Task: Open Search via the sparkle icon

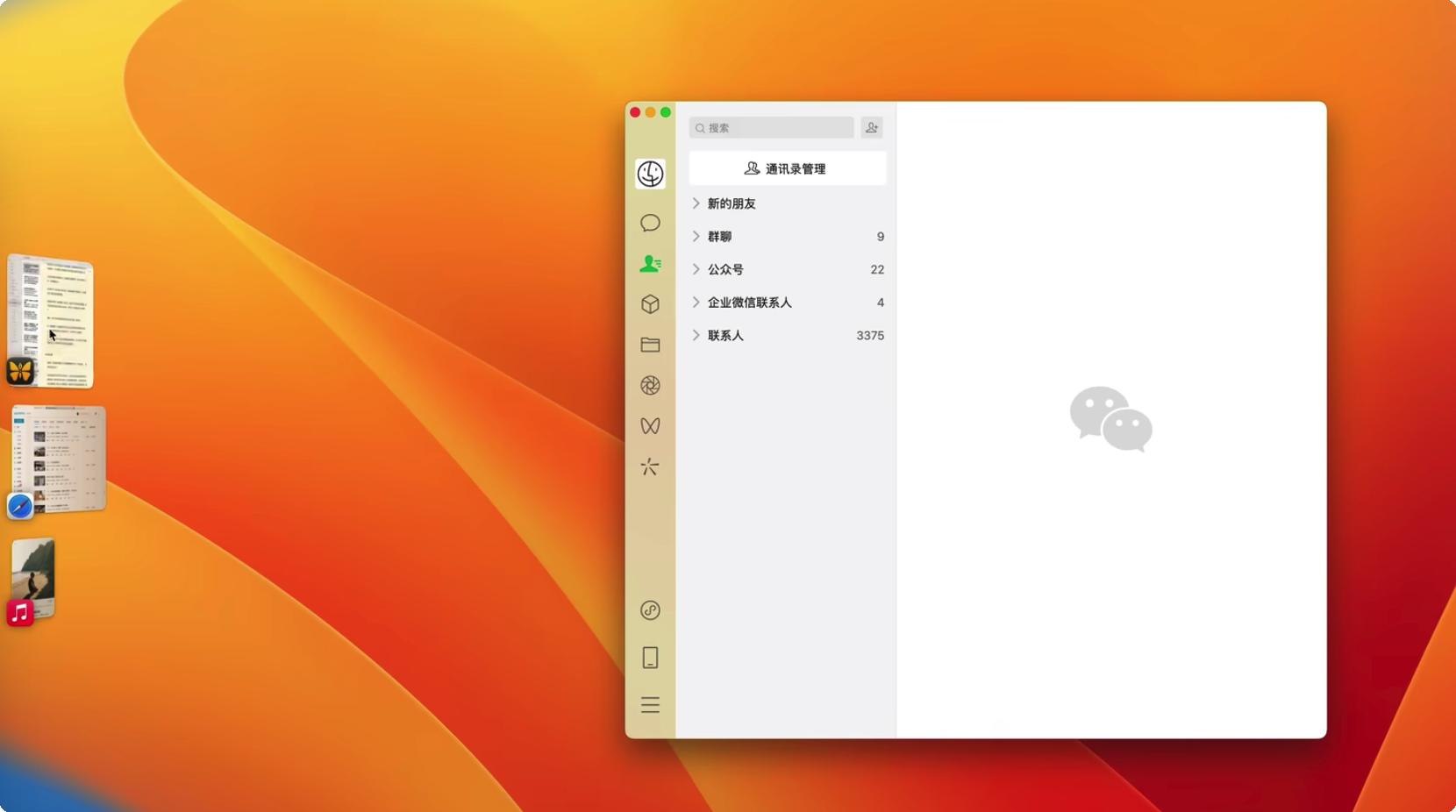Action: tap(650, 467)
